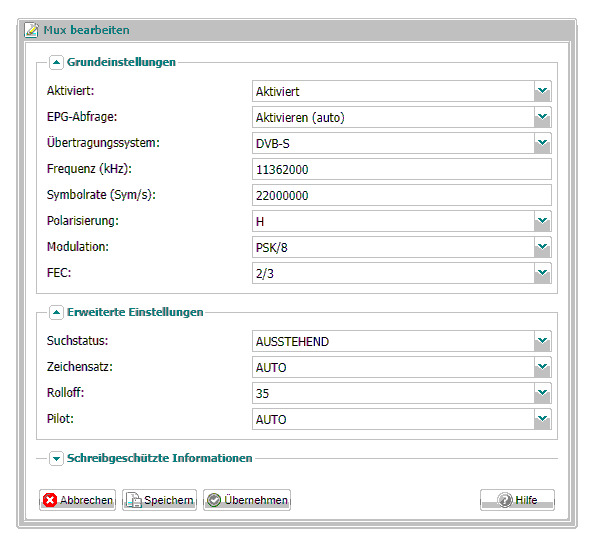Image resolution: width=609 pixels, height=556 pixels.
Task: Expand the Schreibgeschützte Informationen section
Action: 56,459
